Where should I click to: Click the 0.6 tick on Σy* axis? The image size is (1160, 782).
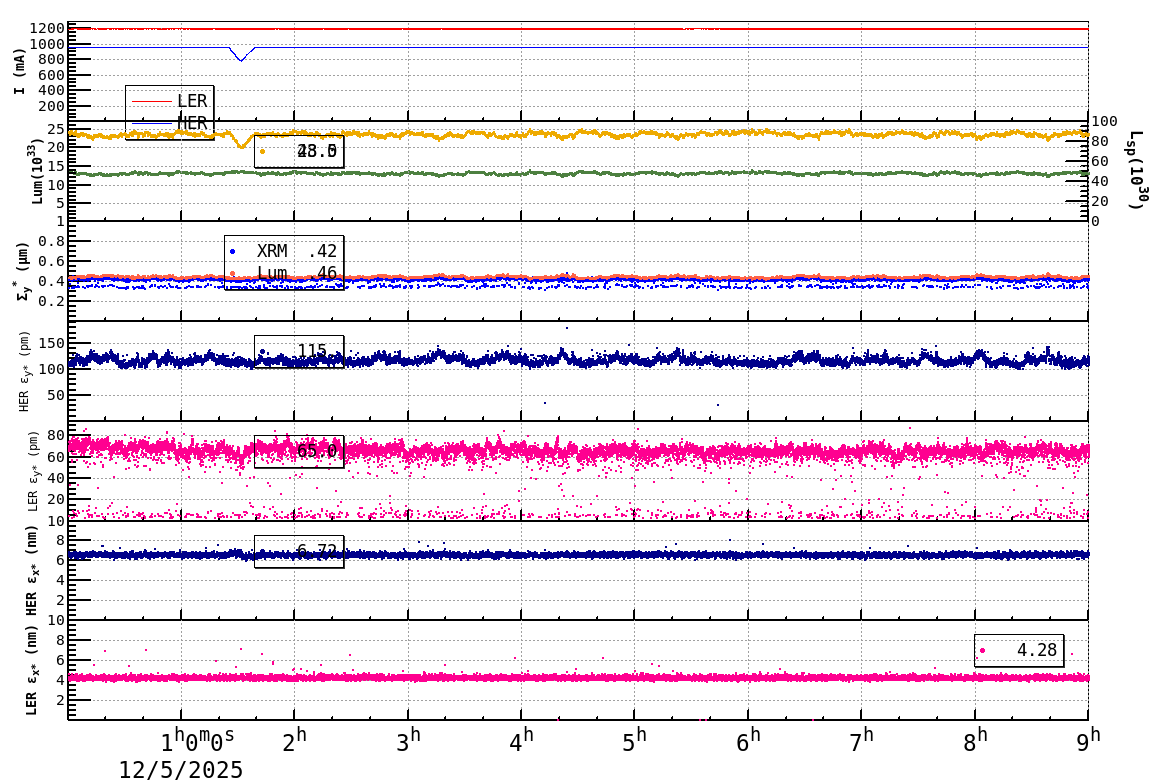(52, 261)
